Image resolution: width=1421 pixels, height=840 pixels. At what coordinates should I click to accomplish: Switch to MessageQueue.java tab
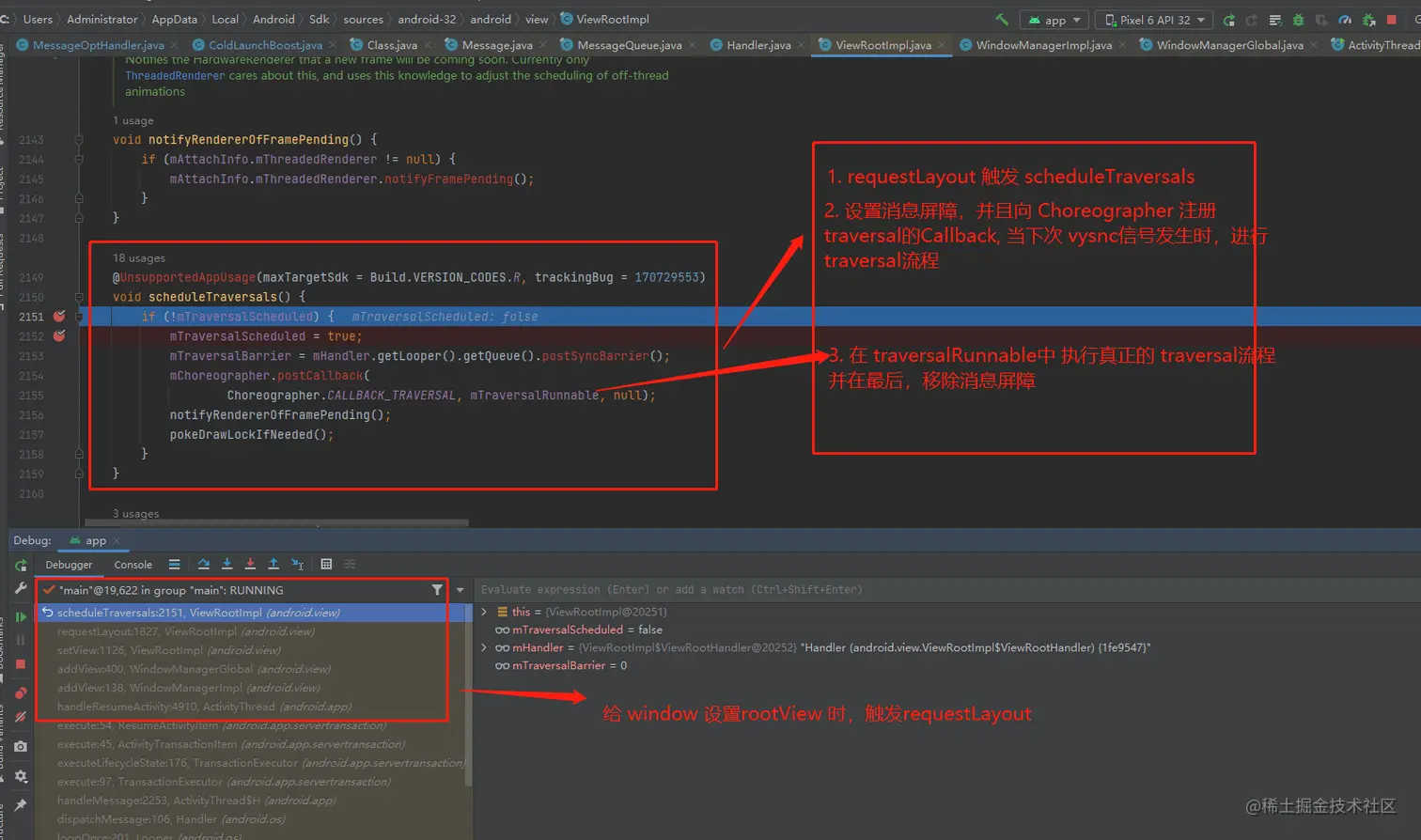click(630, 45)
